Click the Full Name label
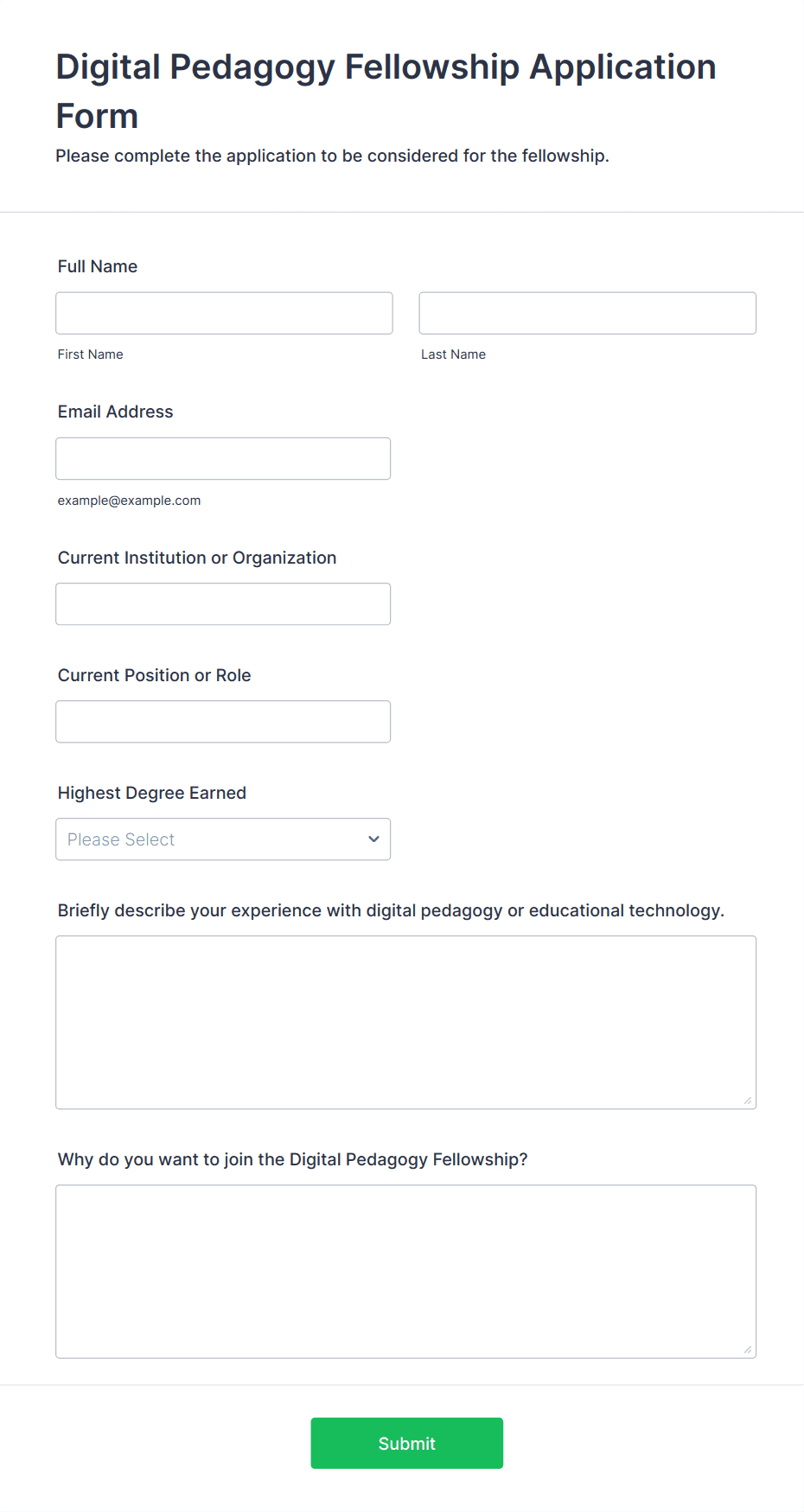The height and width of the screenshot is (1512, 804). pos(98,266)
